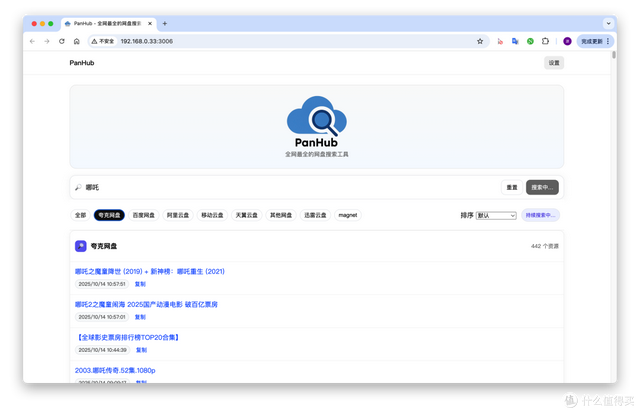Click timestamp 2025/10/14 10:57:01
The image size is (640, 414).
(102, 317)
